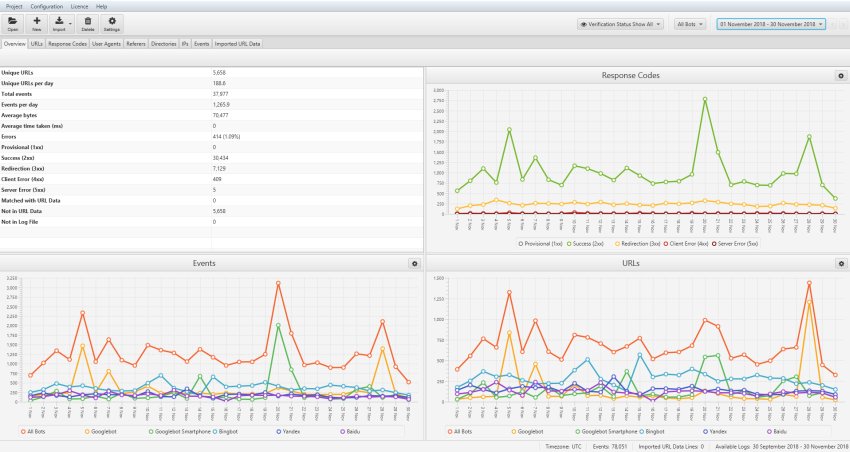Switch to the Directories tab
The image size is (850, 452).
(x=164, y=44)
